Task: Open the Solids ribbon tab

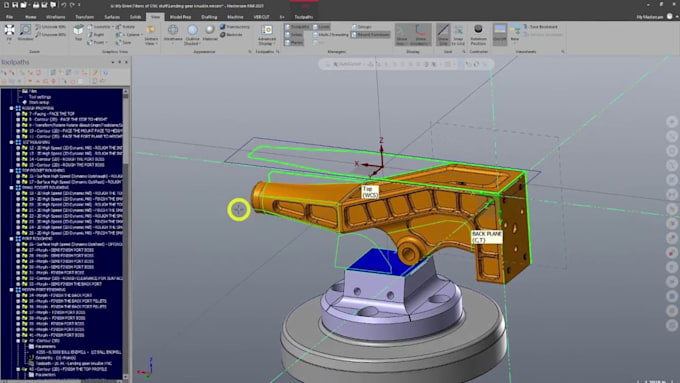Action: coord(135,17)
